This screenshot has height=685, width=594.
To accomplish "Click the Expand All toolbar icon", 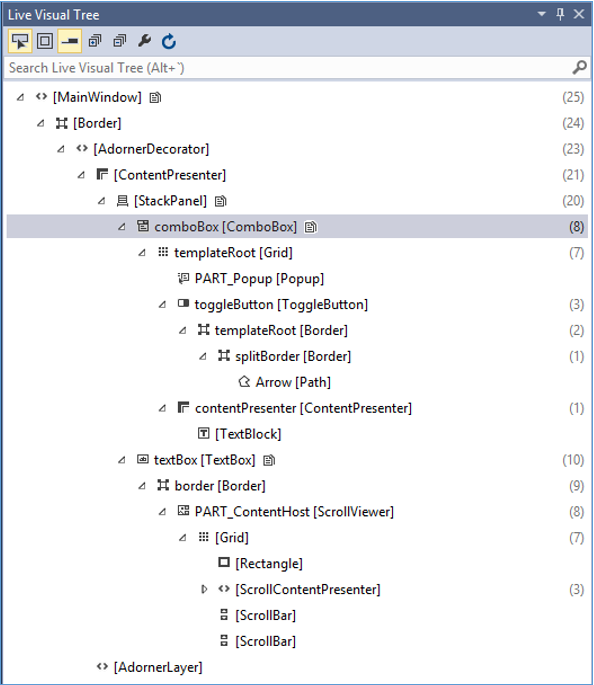I will [95, 42].
